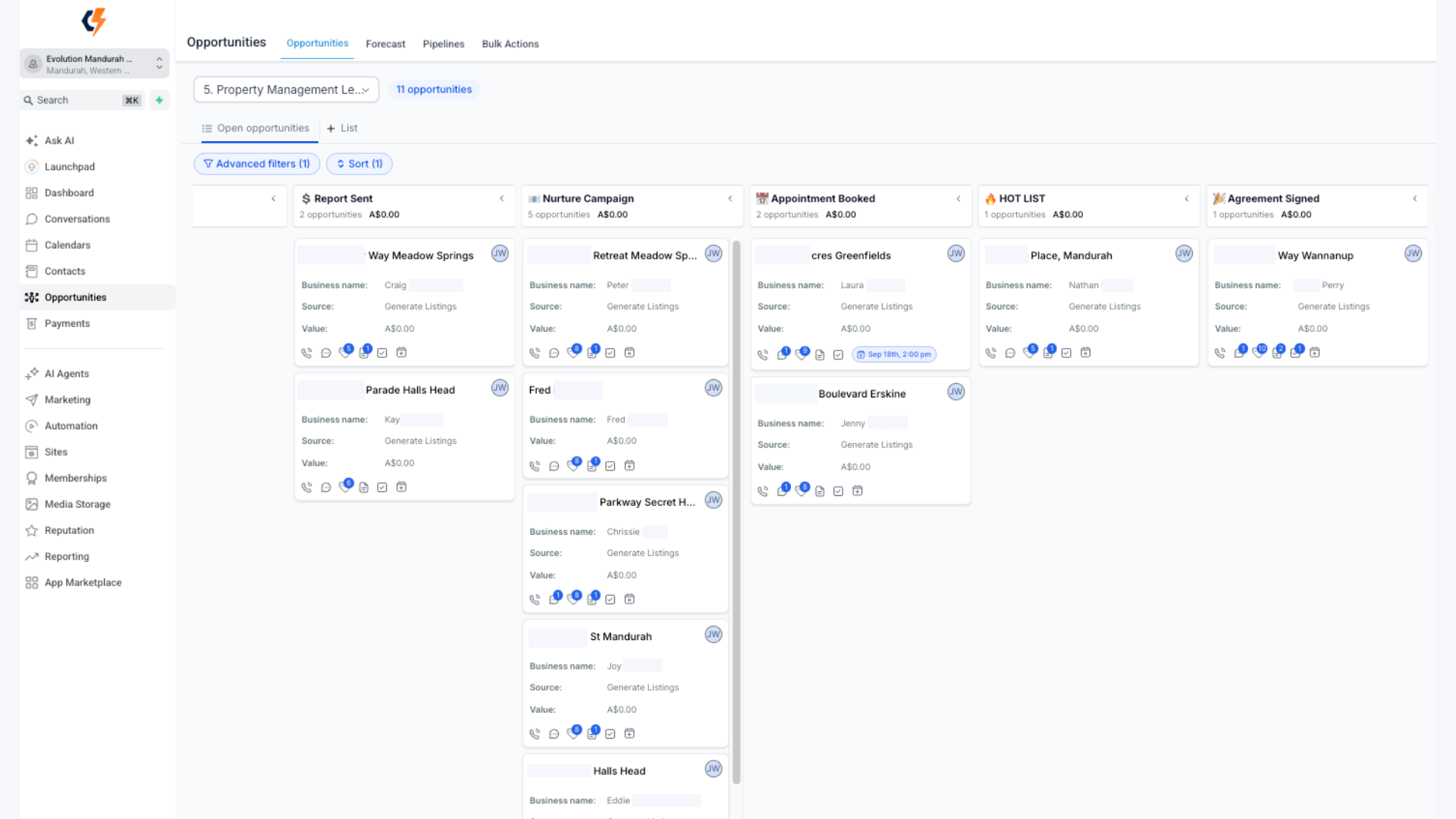
Task: Expand the Evolution Mandurah account switcher
Action: [x=94, y=64]
